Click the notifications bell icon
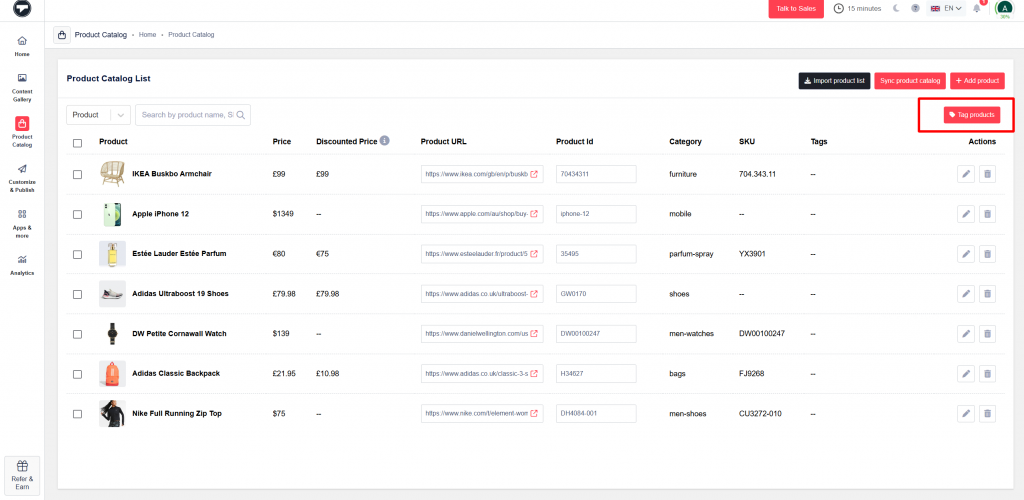 [x=977, y=9]
